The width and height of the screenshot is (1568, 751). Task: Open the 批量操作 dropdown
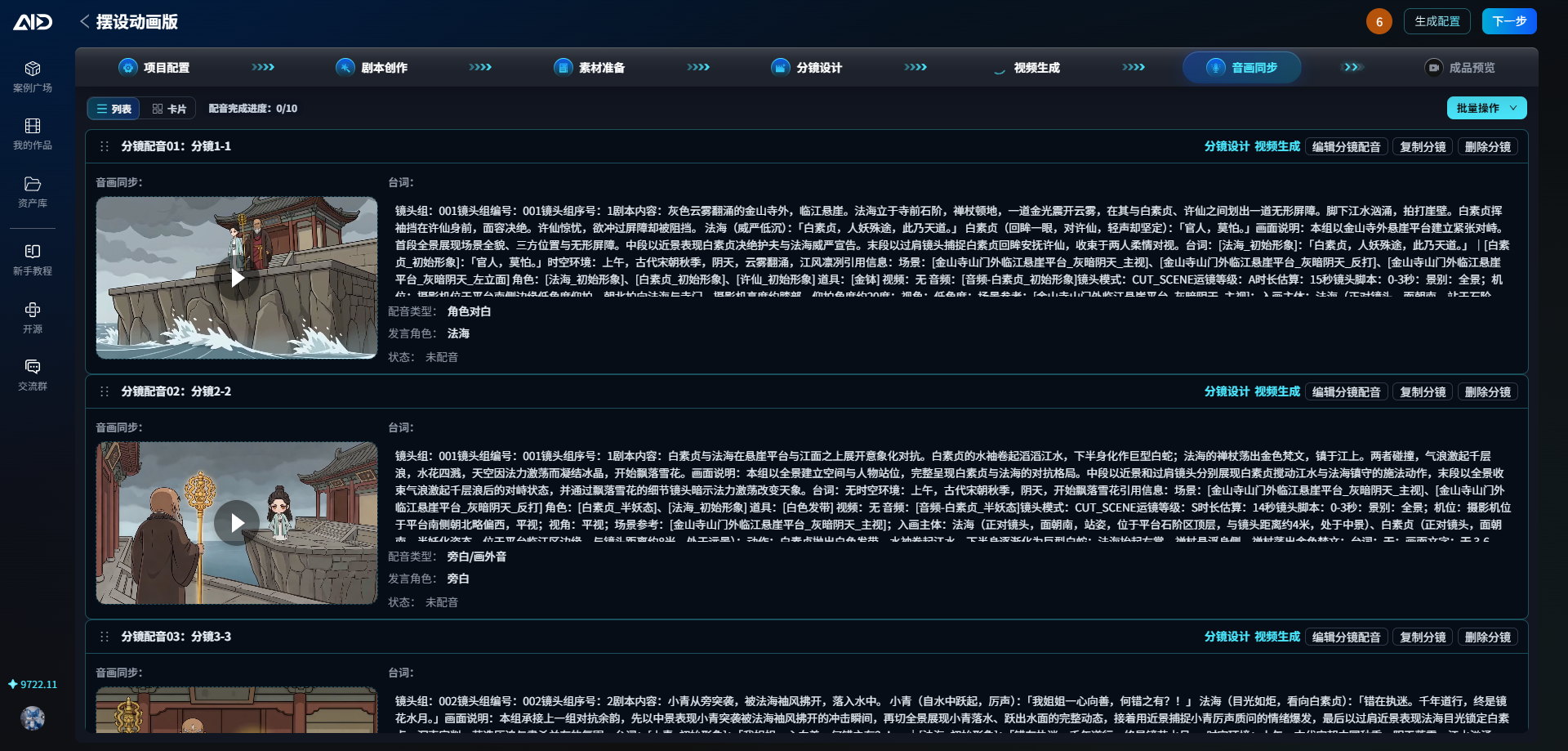point(1486,108)
